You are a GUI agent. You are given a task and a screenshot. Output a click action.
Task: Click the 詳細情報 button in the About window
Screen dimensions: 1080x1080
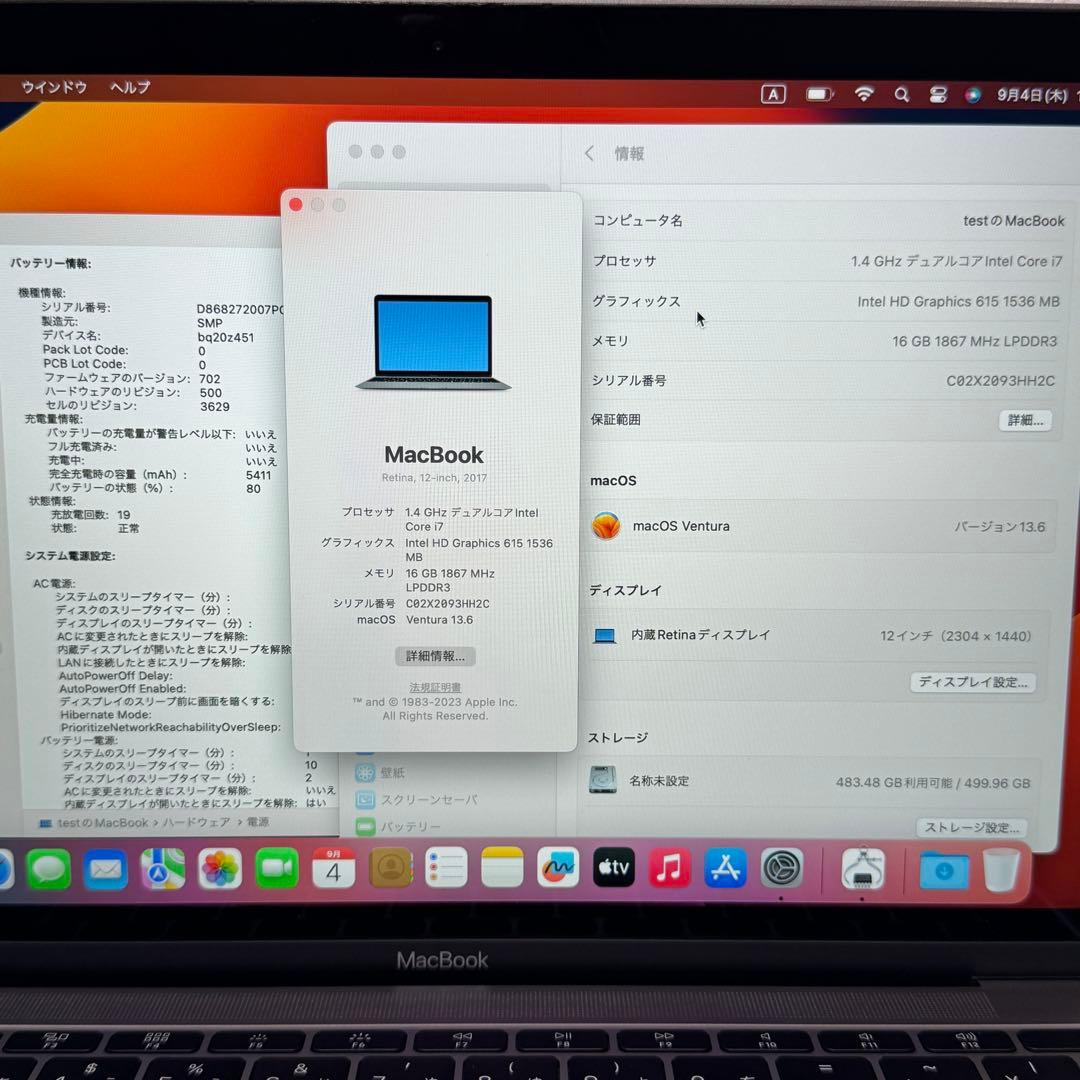point(434,656)
